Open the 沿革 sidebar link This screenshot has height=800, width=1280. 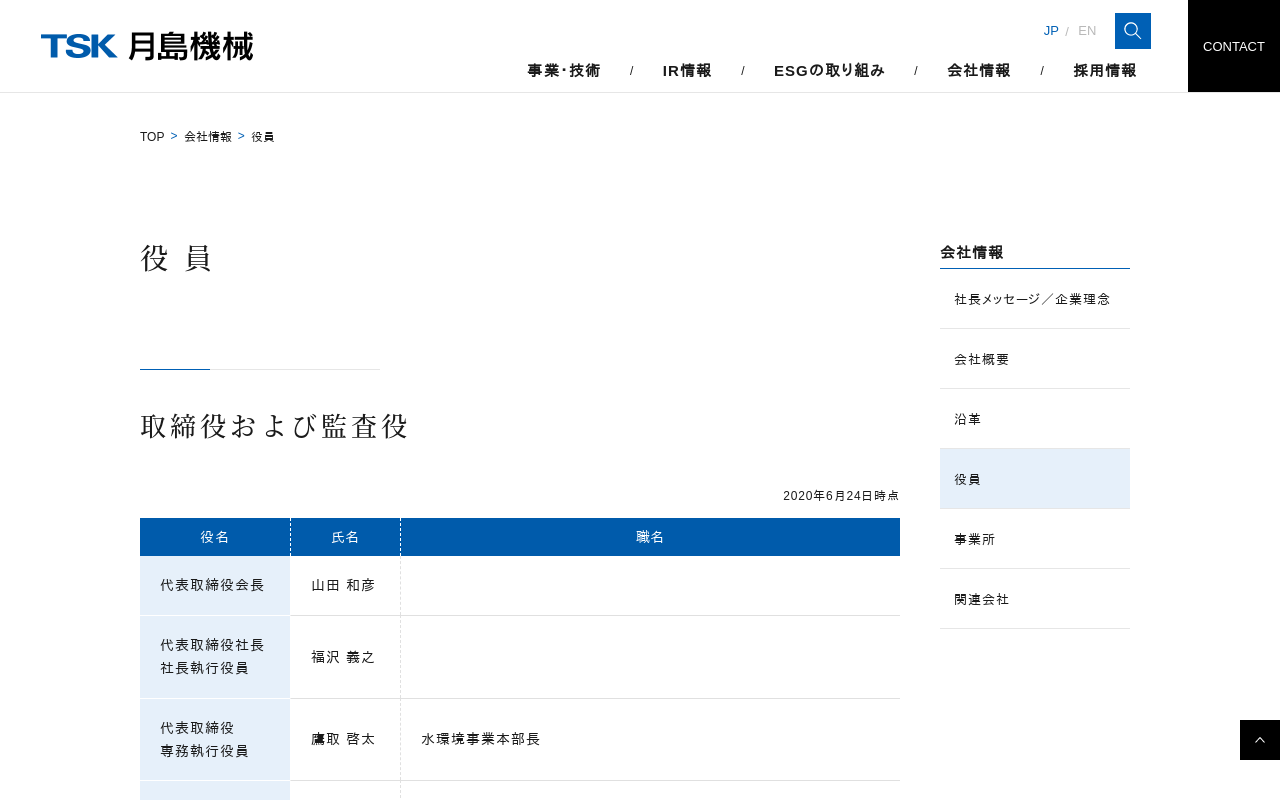click(968, 419)
